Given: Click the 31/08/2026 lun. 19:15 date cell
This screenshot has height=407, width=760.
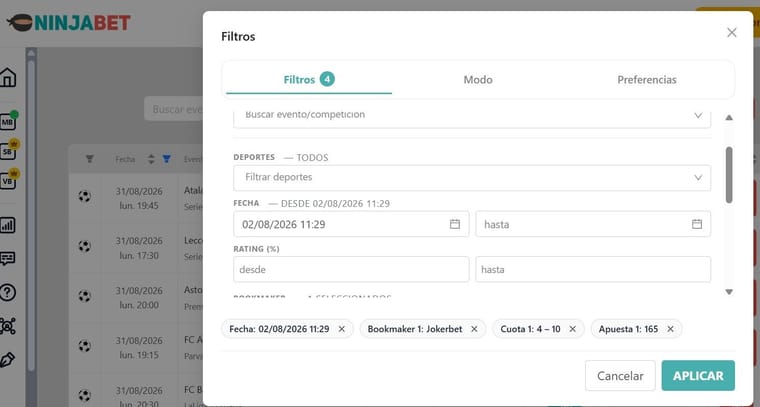Looking at the screenshot, I should pos(139,347).
